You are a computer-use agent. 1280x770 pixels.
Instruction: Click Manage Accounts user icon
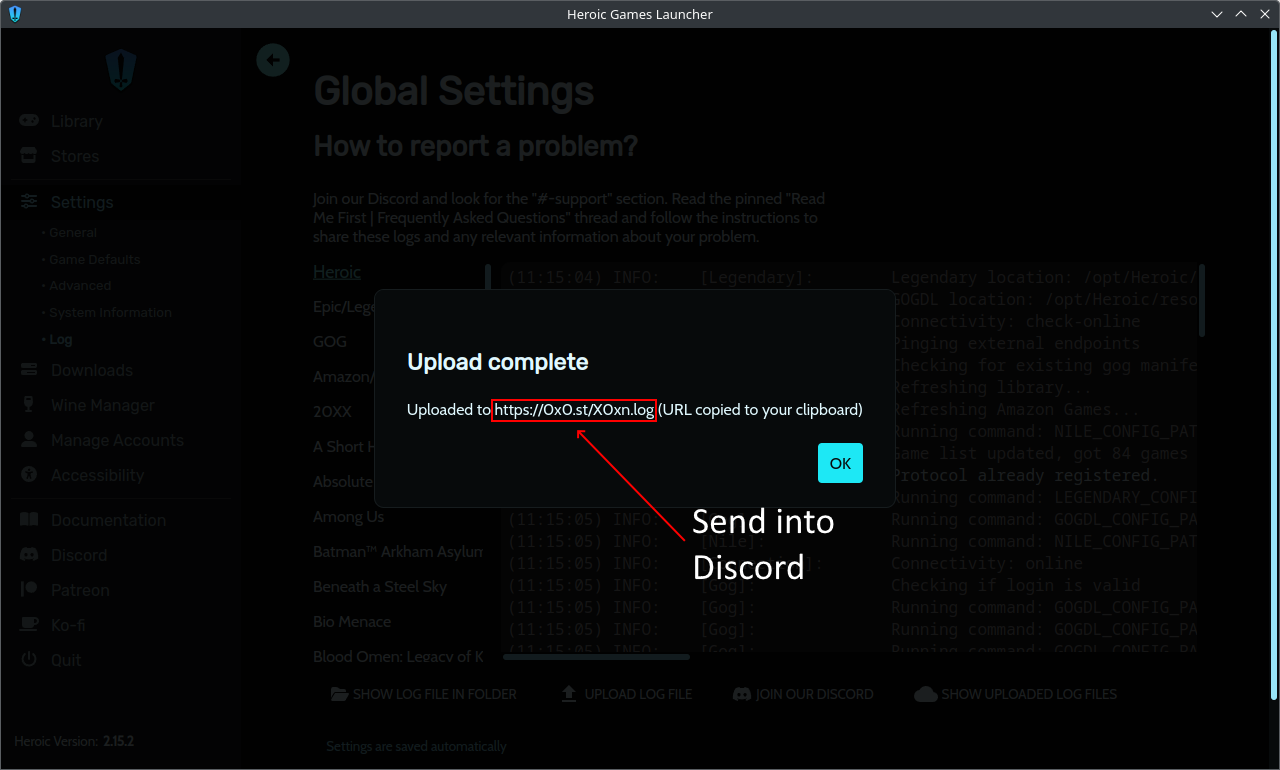30,440
